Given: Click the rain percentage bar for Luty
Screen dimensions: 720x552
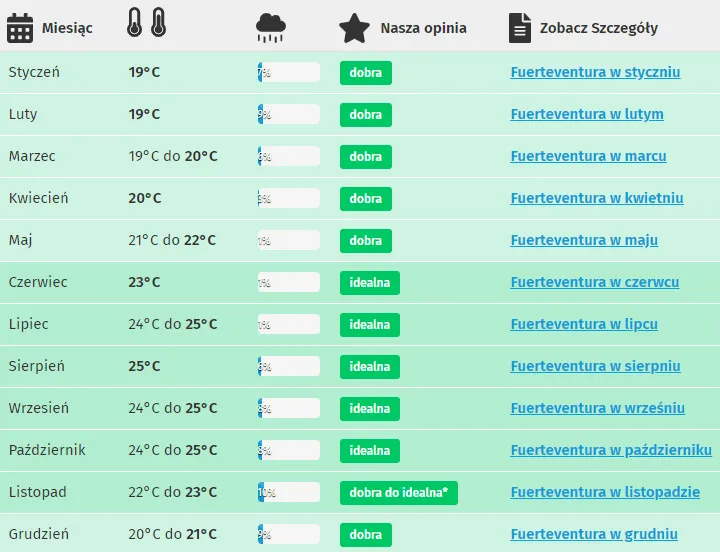Looking at the screenshot, I should (x=288, y=115).
